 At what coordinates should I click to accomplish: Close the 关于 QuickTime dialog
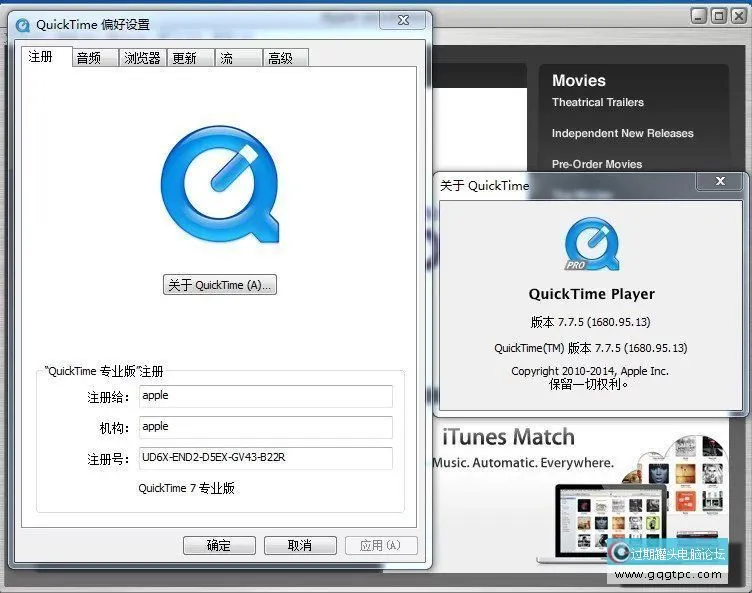pos(719,182)
